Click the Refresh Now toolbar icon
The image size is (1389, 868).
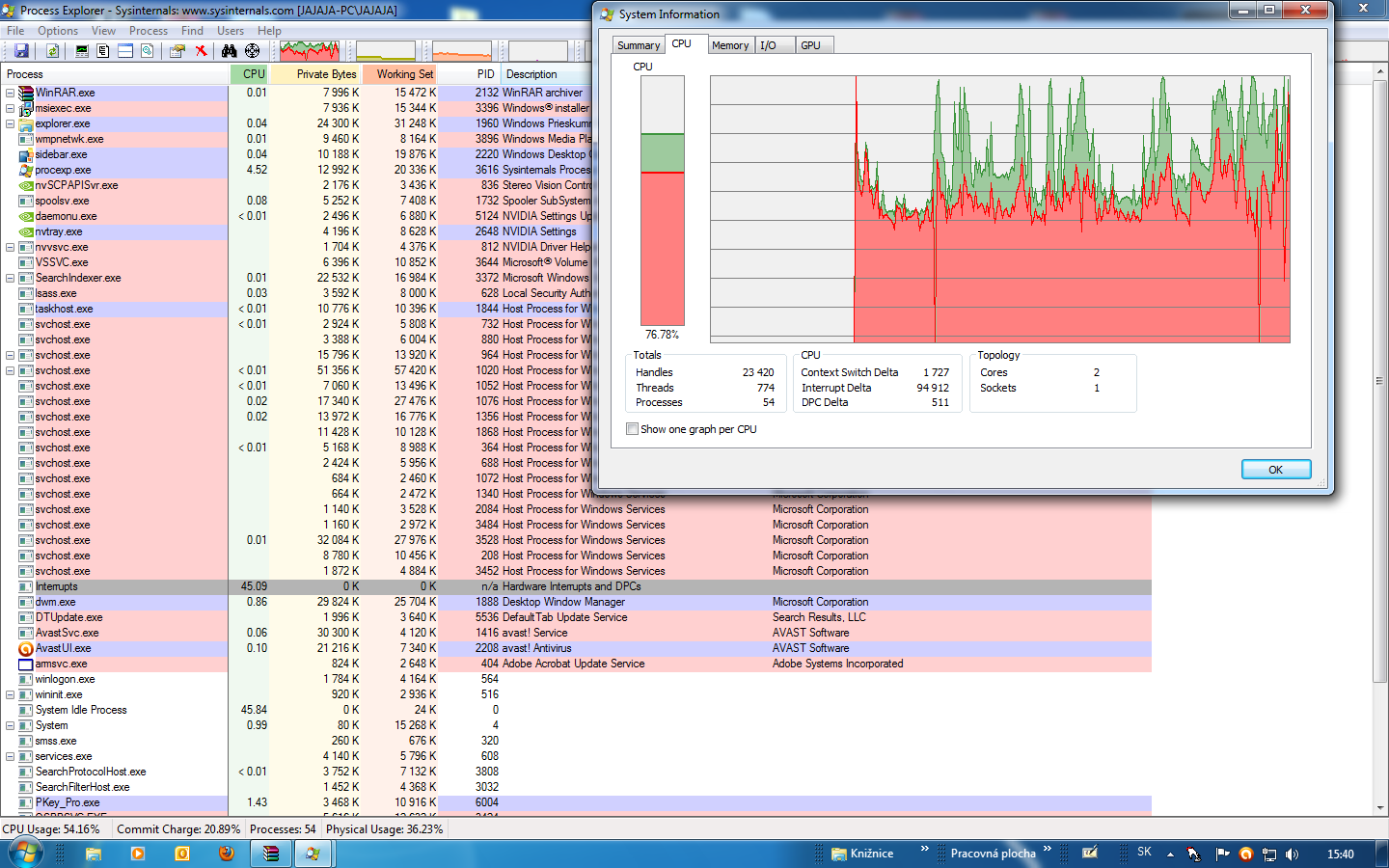click(52, 51)
